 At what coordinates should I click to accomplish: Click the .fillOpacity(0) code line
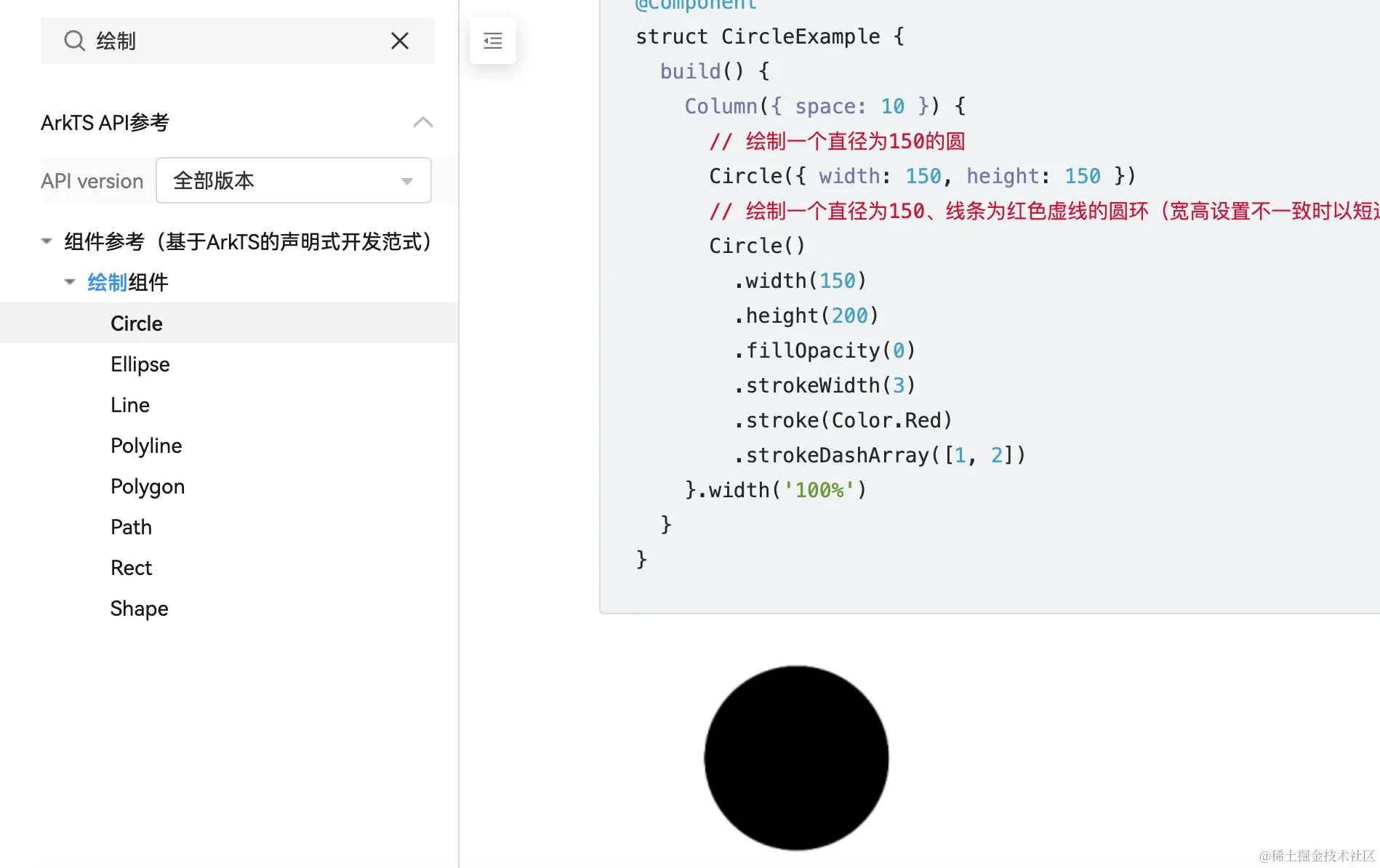click(x=825, y=350)
